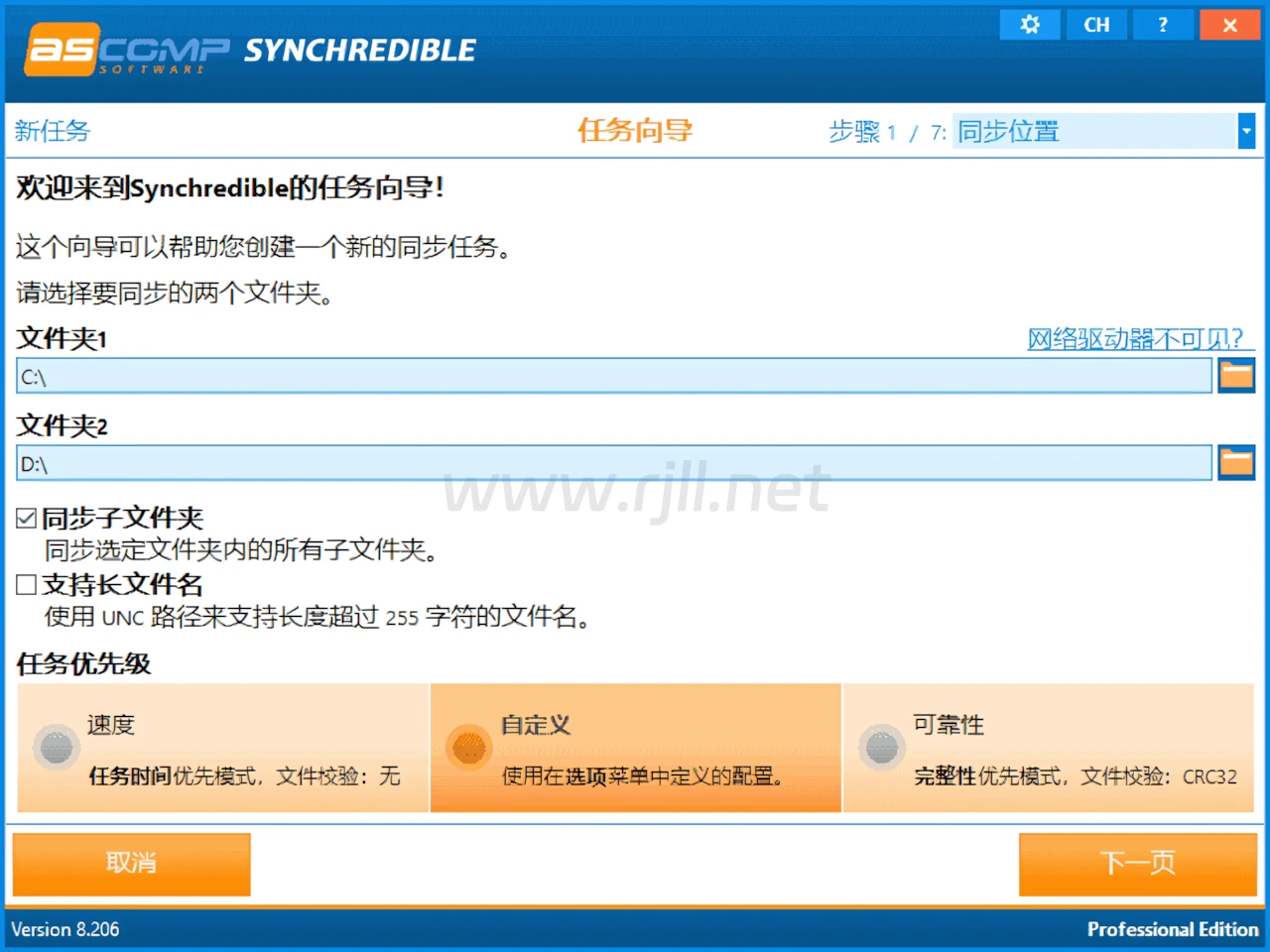
Task: Open help with the question mark icon
Action: tap(1163, 25)
